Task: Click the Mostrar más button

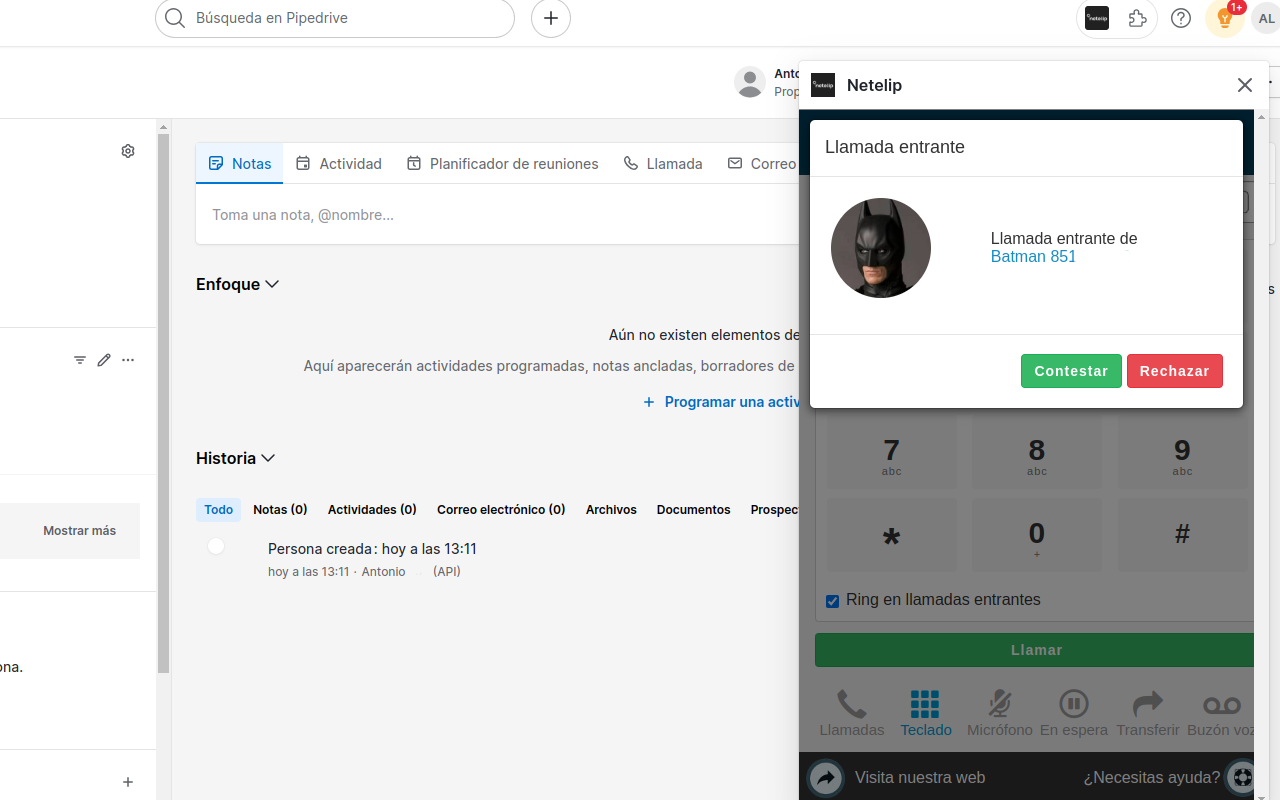Action: coord(79,531)
